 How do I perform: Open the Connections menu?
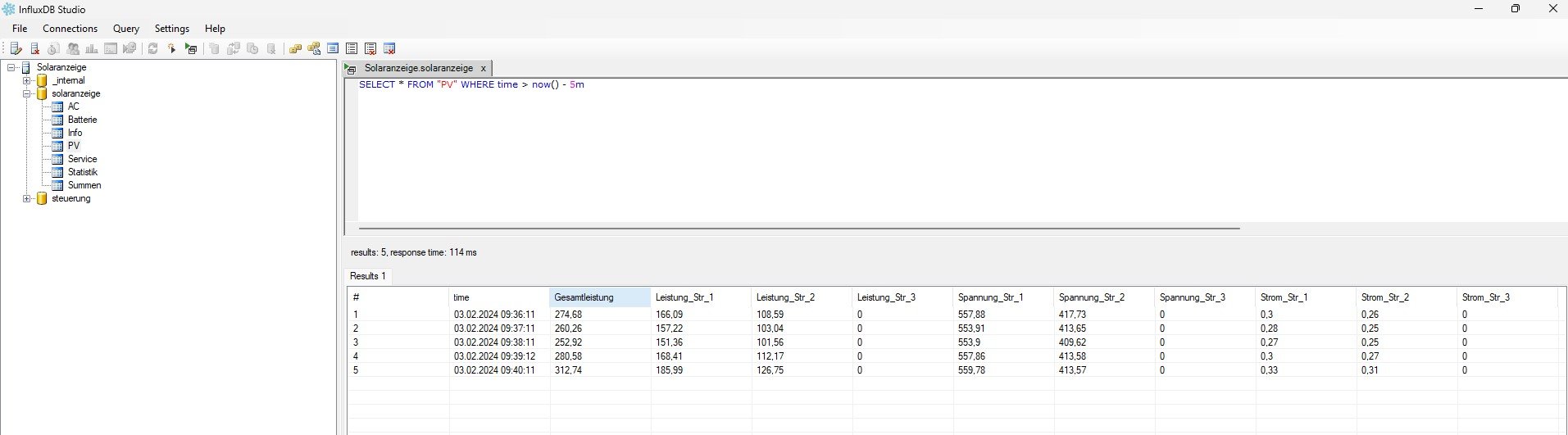tap(70, 29)
